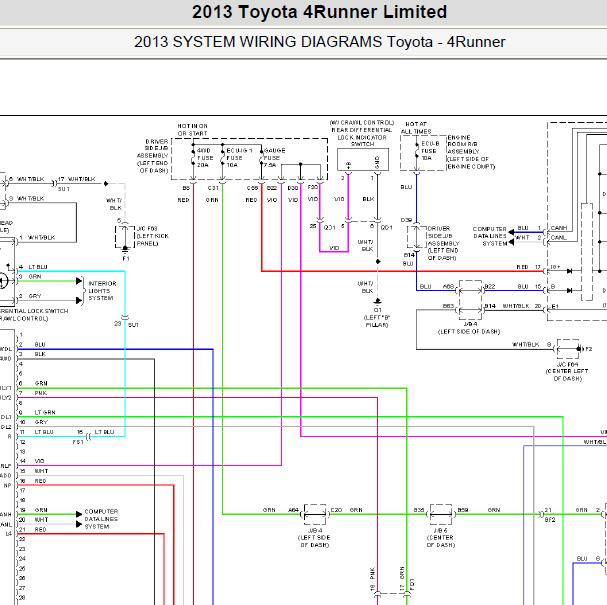
Task: Click the Interior Lights System green arrow
Action: [x=79, y=281]
